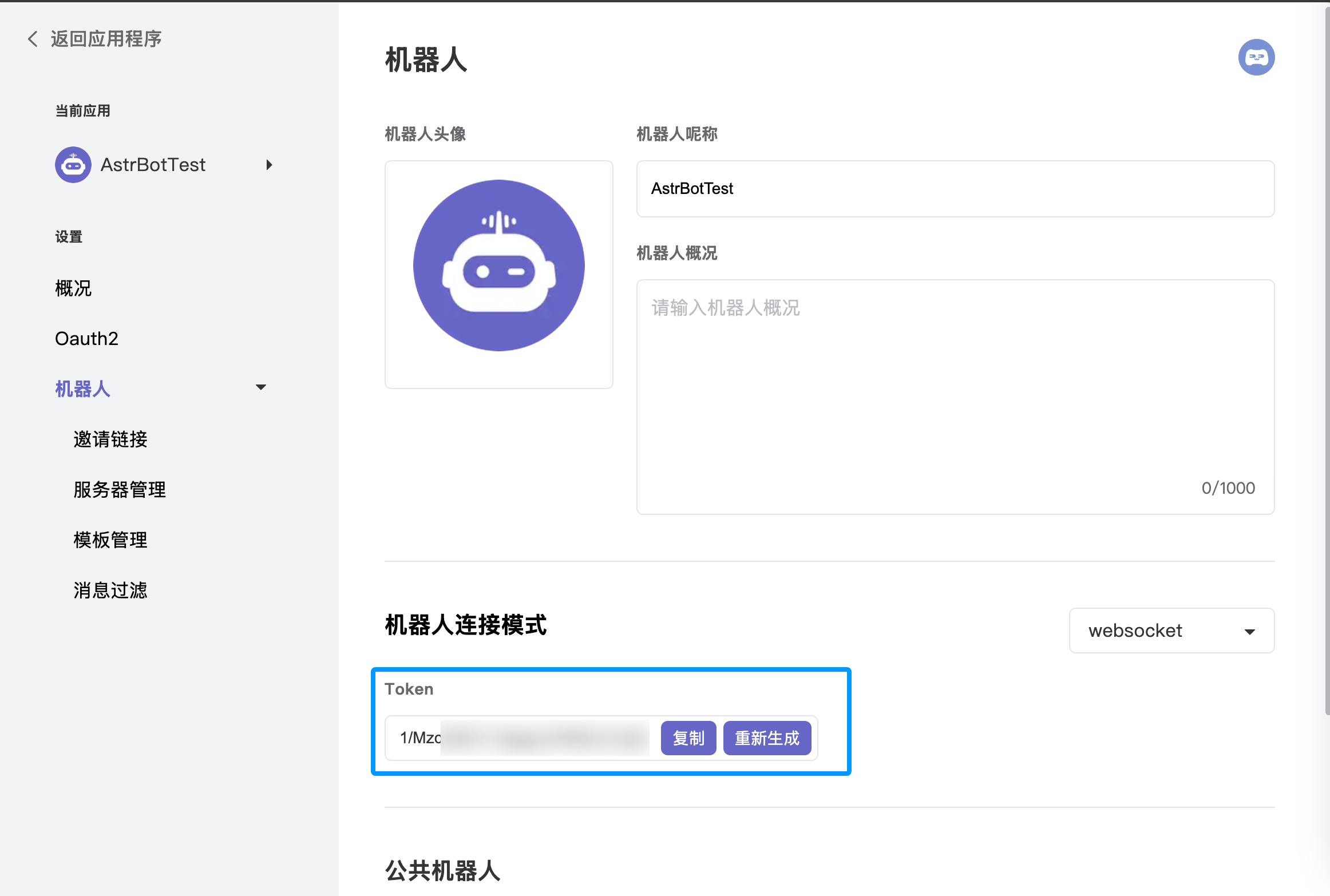Go to 邀请链接 submenu
Screen dimensions: 1330x896
[110, 439]
